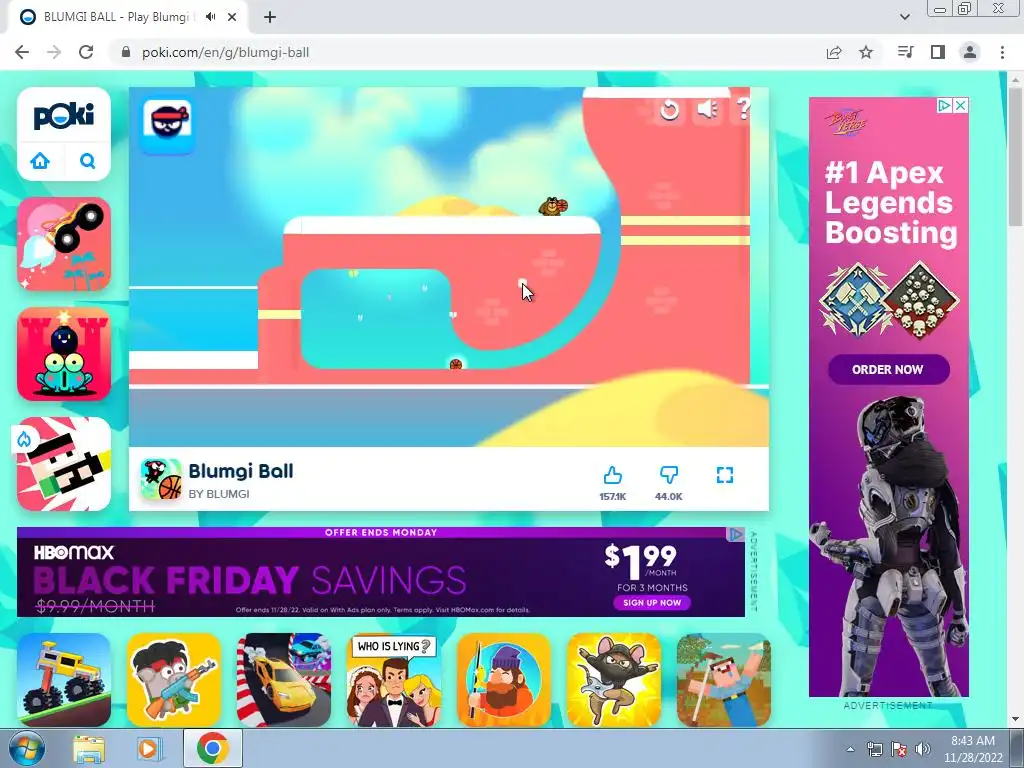Open the tab search dropdown chevron
This screenshot has height=768, width=1024.
904,17
